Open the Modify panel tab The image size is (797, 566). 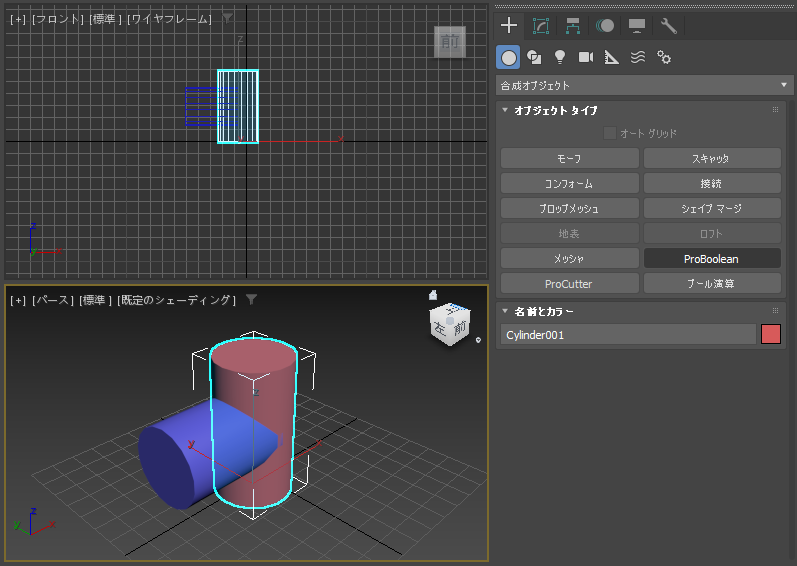coord(541,25)
